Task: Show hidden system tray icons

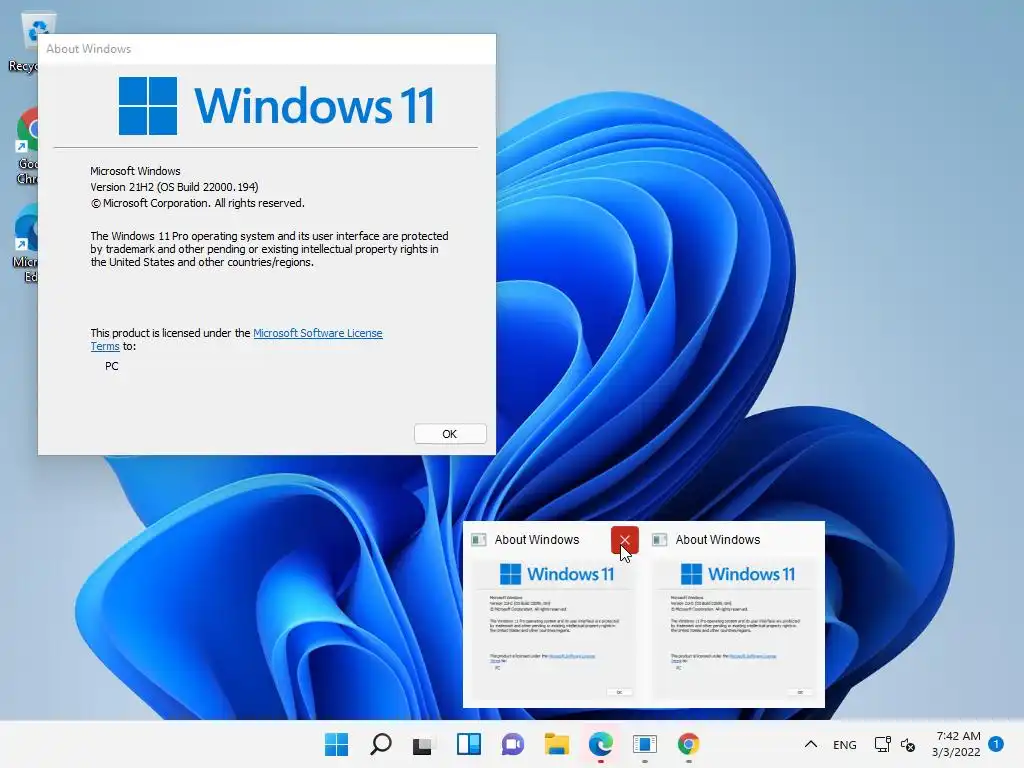Action: pos(810,744)
